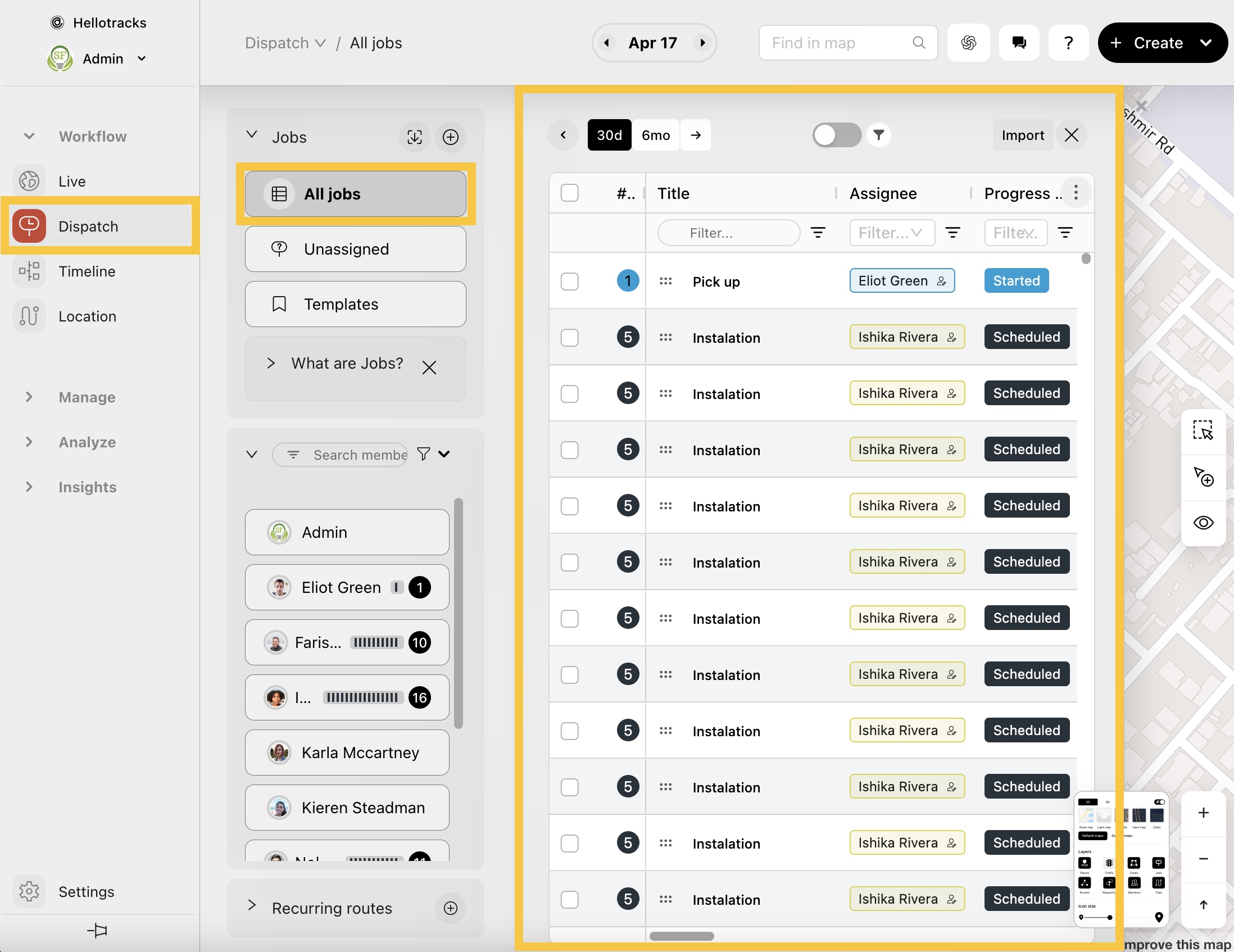Toggle the switch next to the filter funnel

[x=836, y=135]
